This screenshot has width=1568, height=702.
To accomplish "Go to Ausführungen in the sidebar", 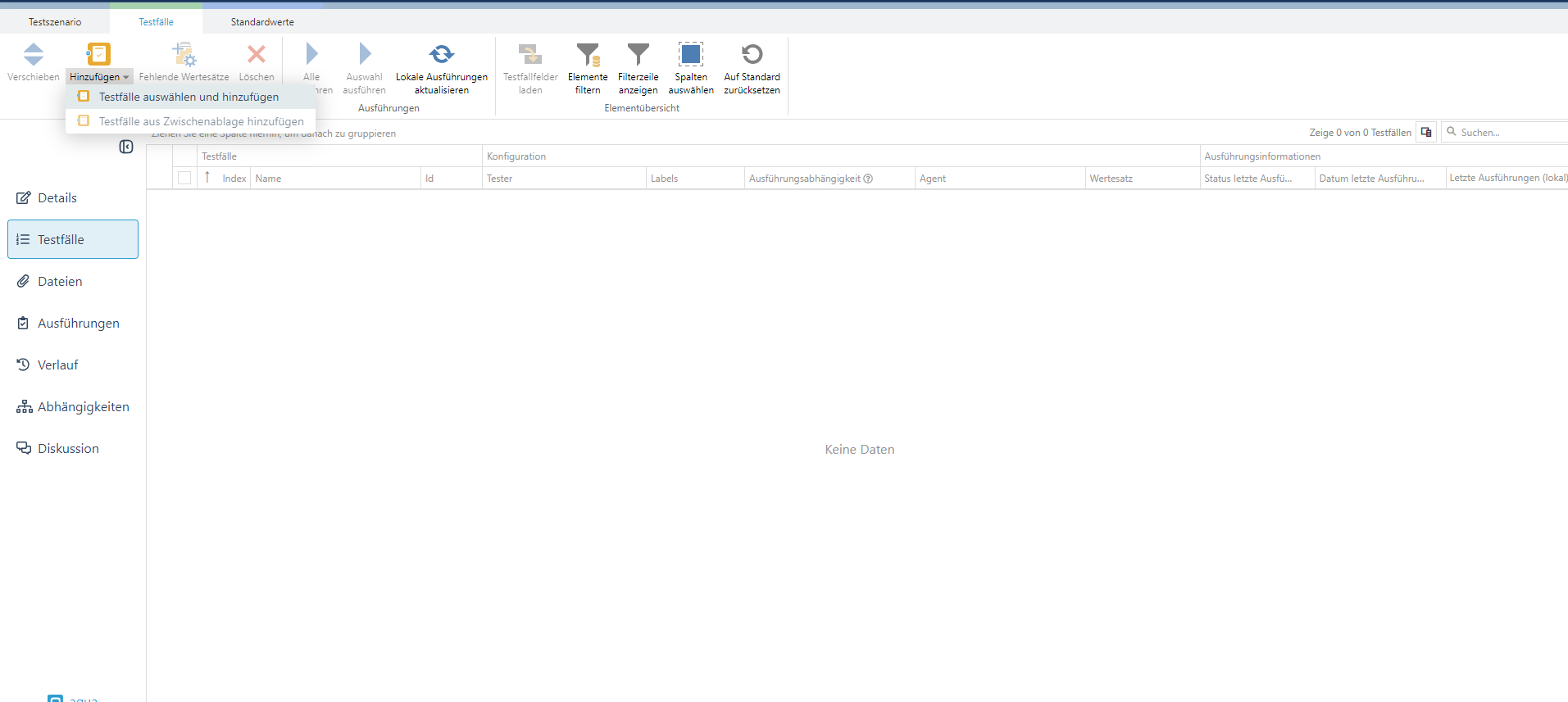I will (x=78, y=324).
